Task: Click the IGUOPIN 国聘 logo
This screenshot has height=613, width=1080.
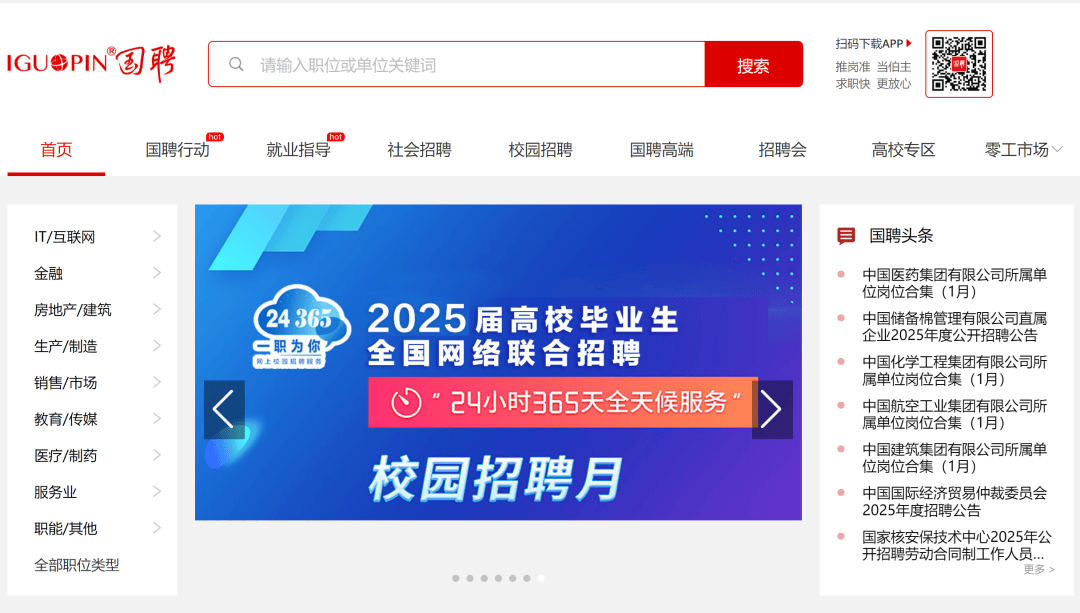Action: click(92, 64)
